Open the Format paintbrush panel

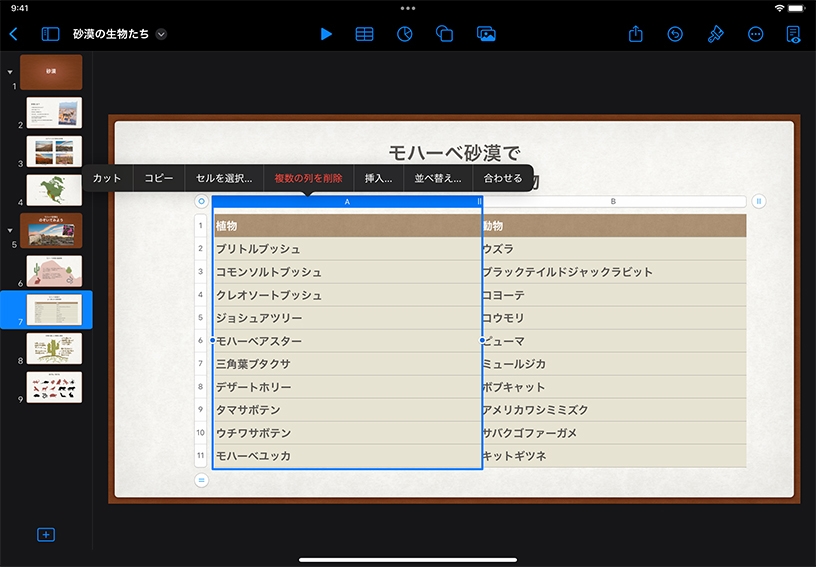click(715, 34)
